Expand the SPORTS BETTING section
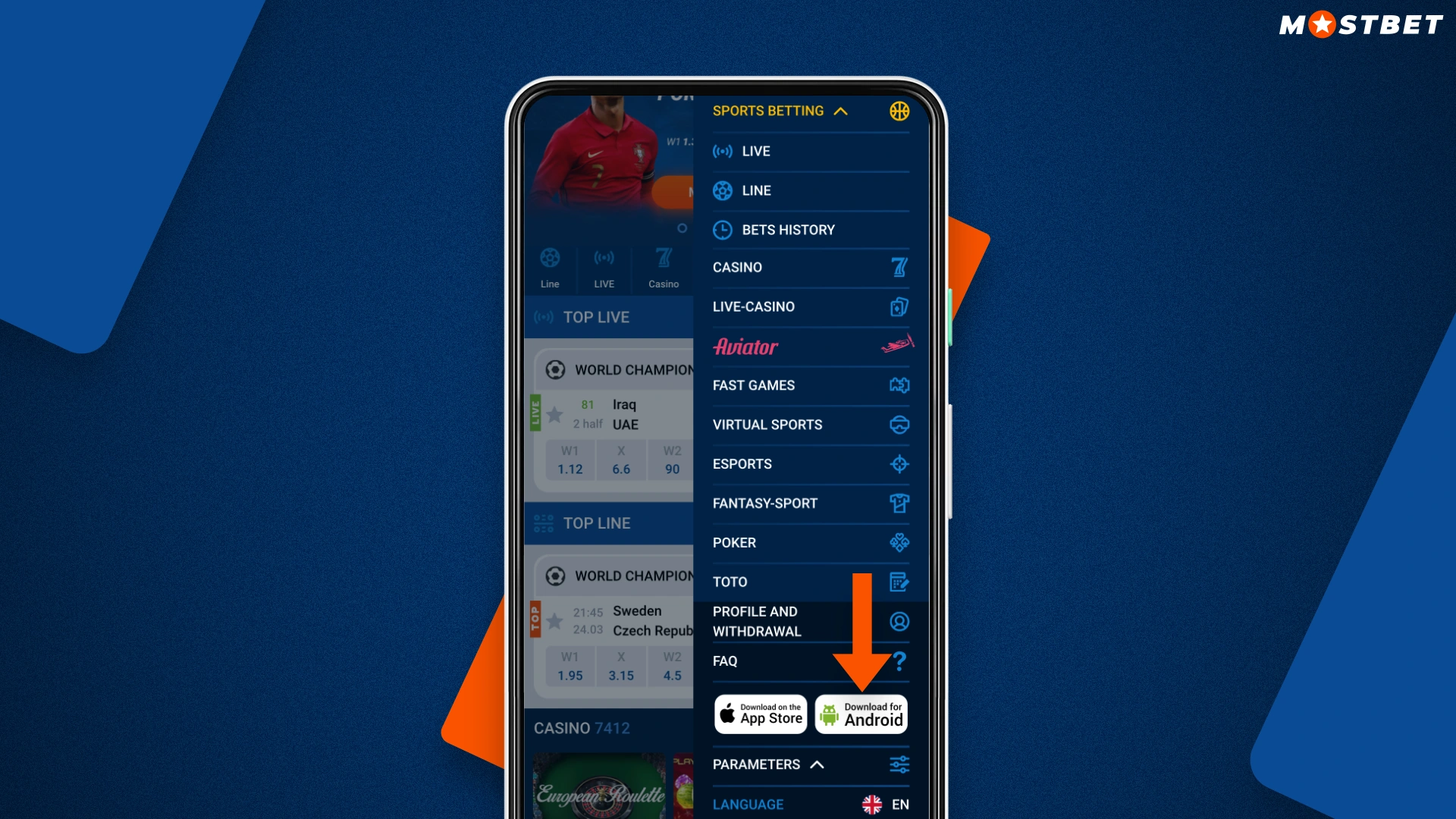Viewport: 1456px width, 819px height. pos(781,110)
